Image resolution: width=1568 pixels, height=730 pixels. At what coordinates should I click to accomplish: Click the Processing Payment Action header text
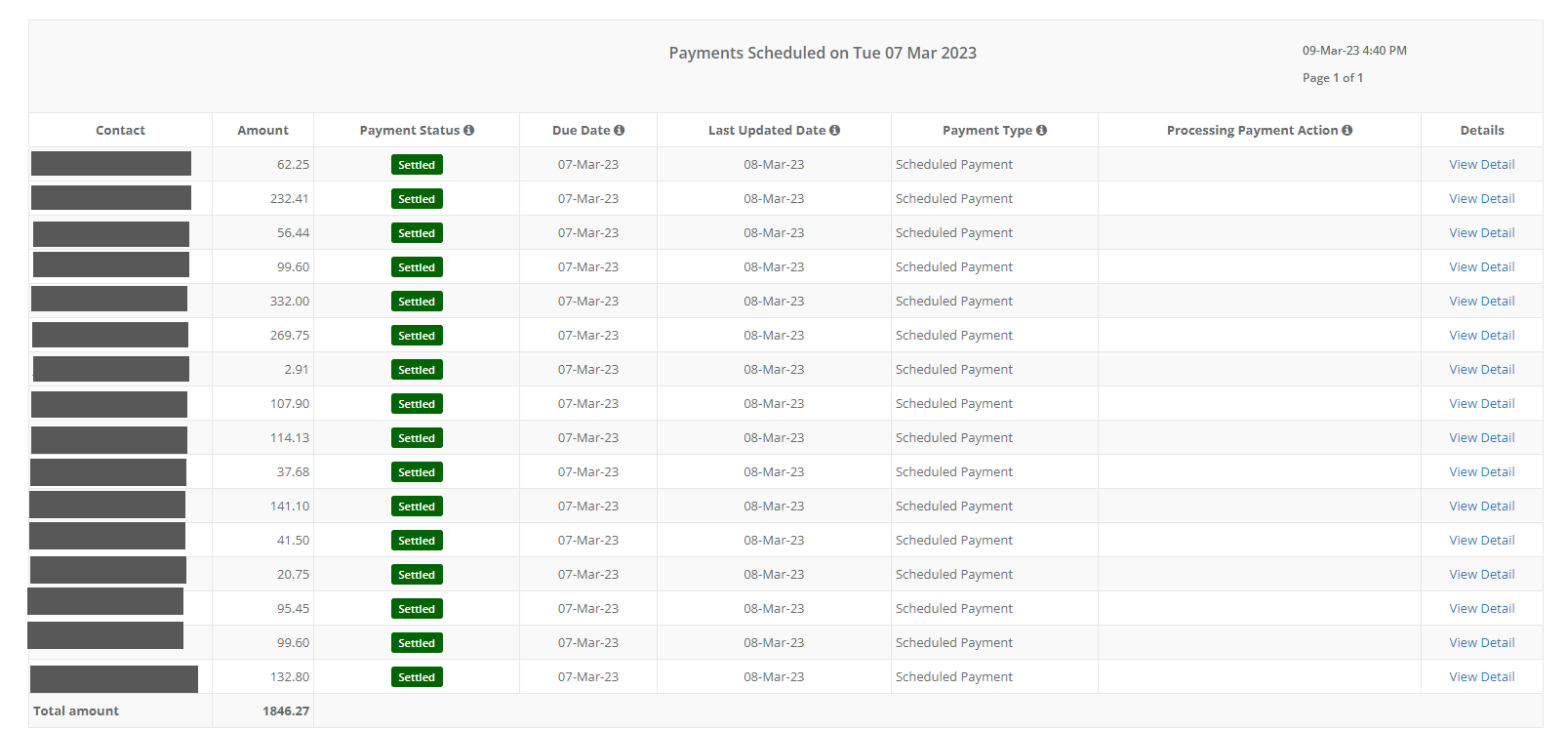click(x=1252, y=130)
